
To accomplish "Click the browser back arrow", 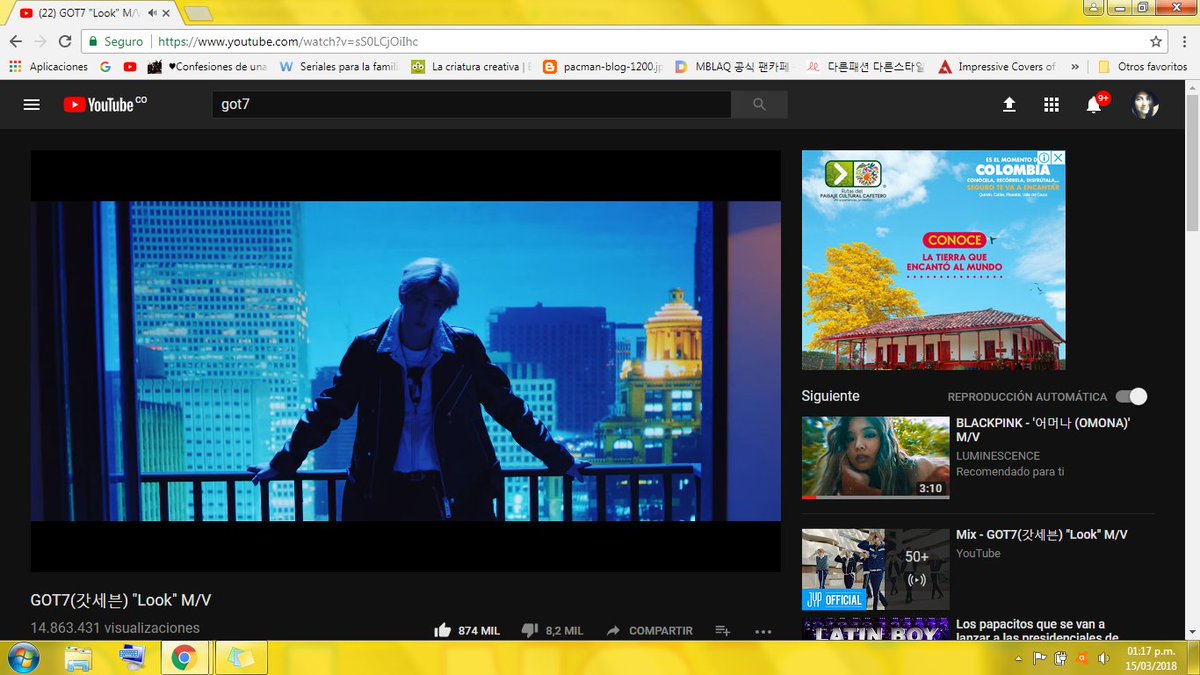I will click(x=16, y=42).
